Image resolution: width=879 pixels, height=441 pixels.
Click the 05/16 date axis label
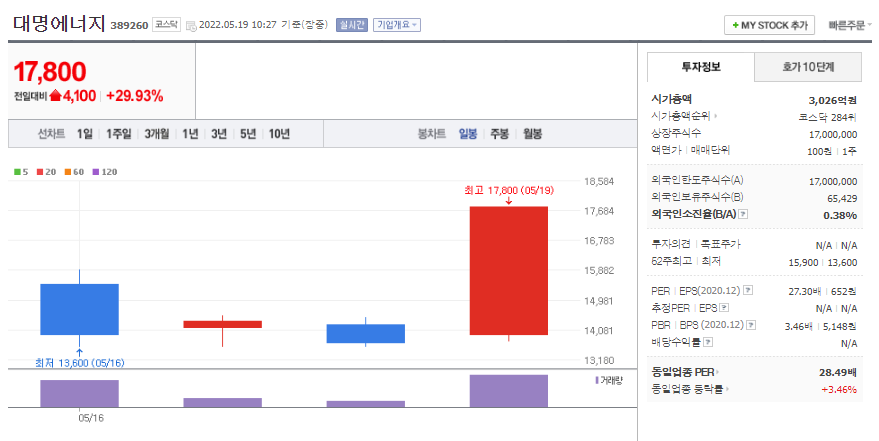click(91, 418)
